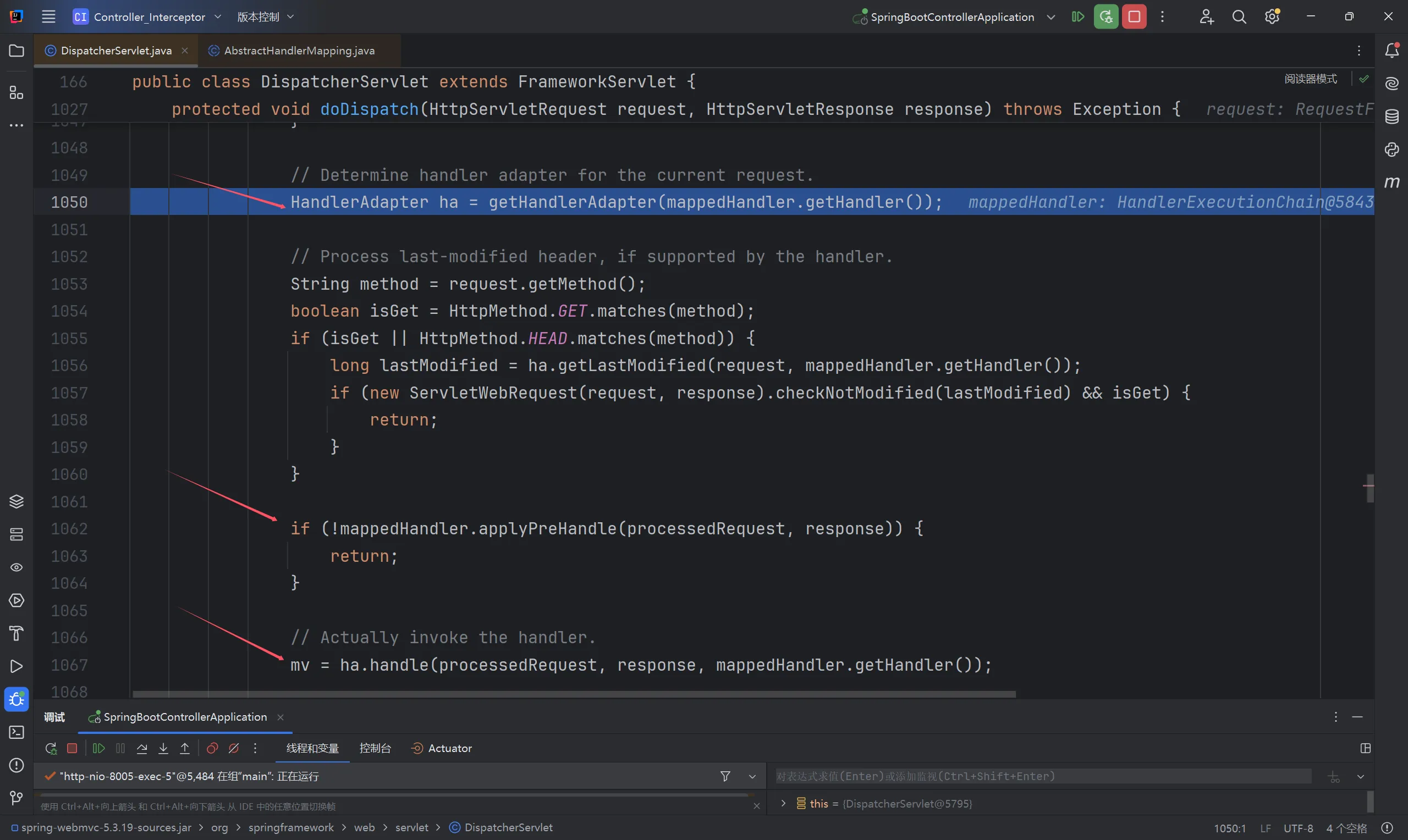
Task: Click the editor horizontal scrollbar
Action: pos(574,694)
